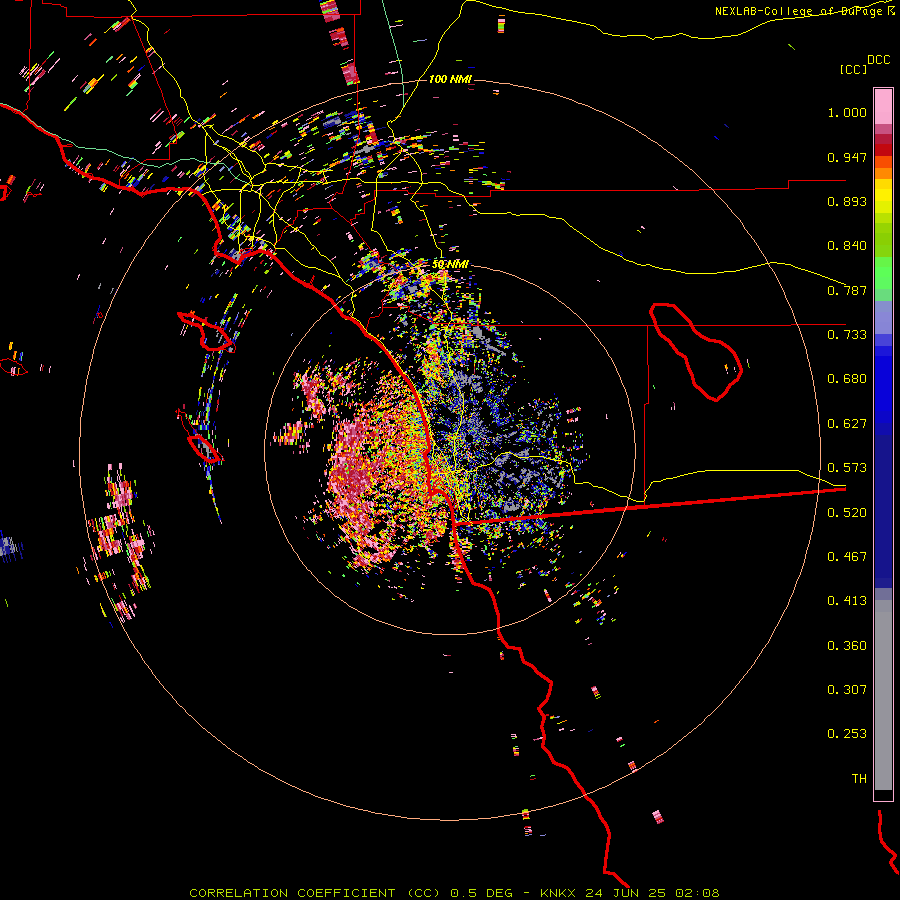Viewport: 900px width, 900px height.
Task: Click the 0.627 color scale value
Action: pyautogui.click(x=847, y=424)
